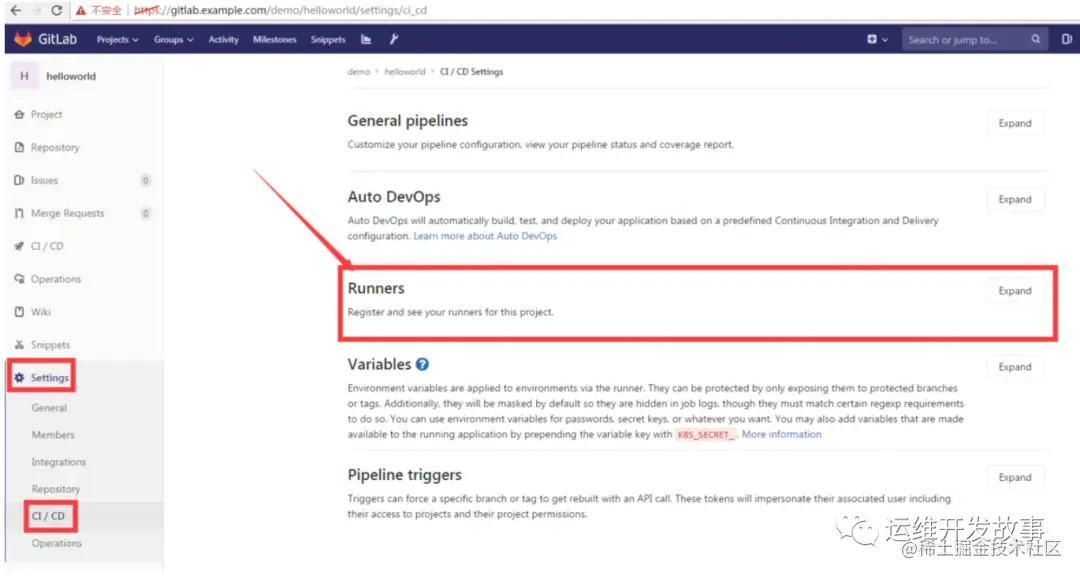Open Project in the sidebar
Screen dimensions: 1080x577
46,114
